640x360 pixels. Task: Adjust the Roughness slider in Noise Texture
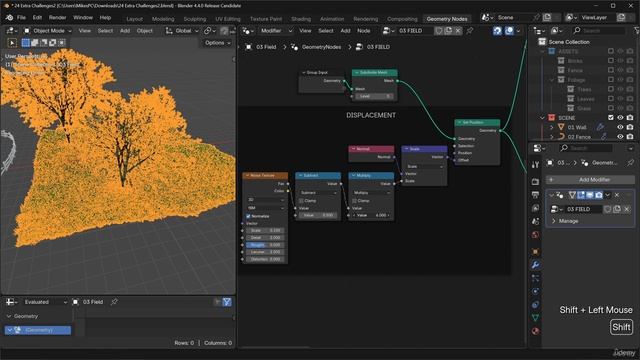click(266, 245)
